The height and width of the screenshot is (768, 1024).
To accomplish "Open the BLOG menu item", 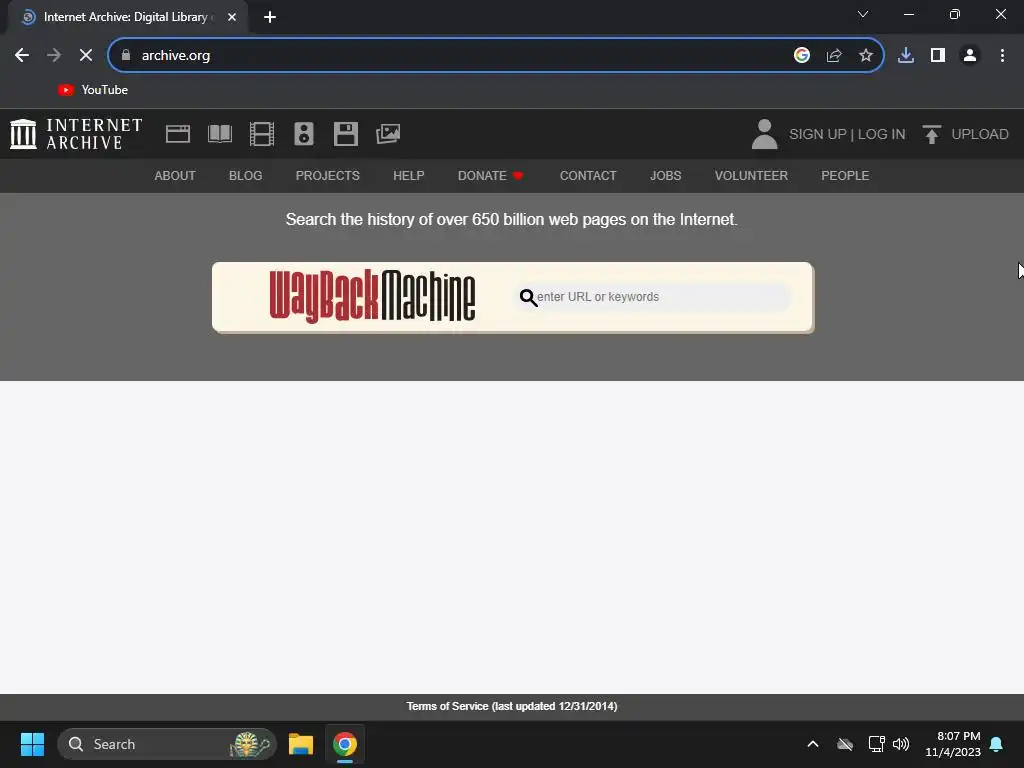I will tap(246, 176).
